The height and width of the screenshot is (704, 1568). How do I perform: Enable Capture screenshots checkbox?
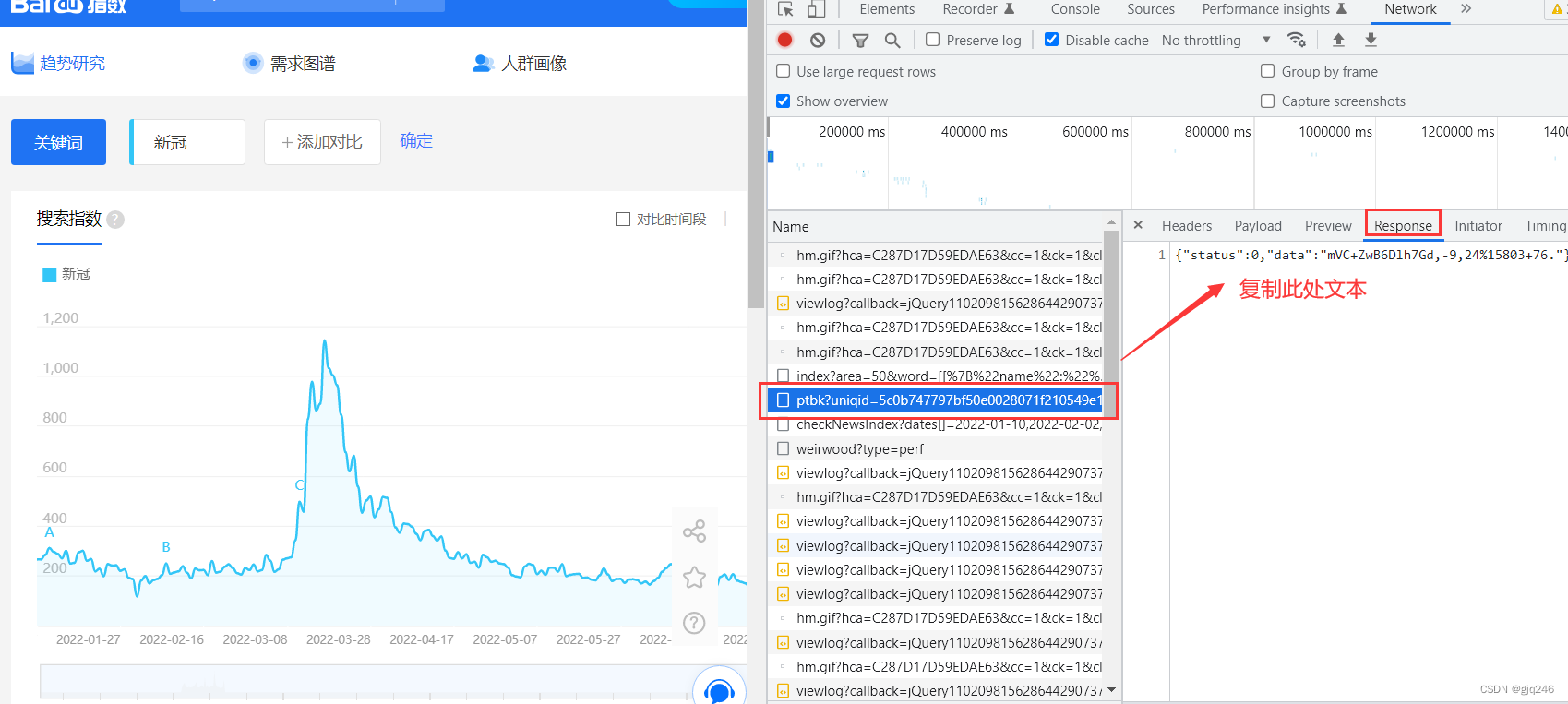click(x=1268, y=101)
